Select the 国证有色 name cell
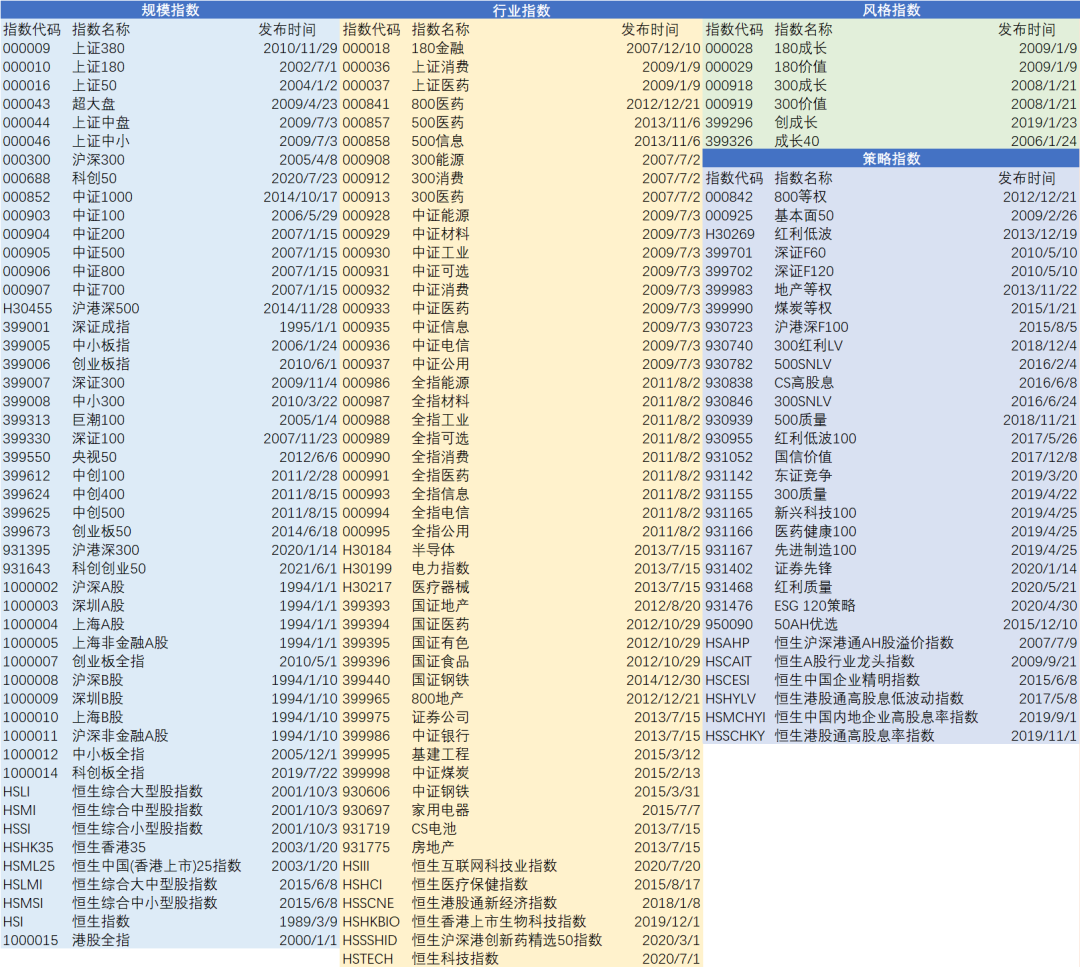The width and height of the screenshot is (1080, 967). coord(440,643)
